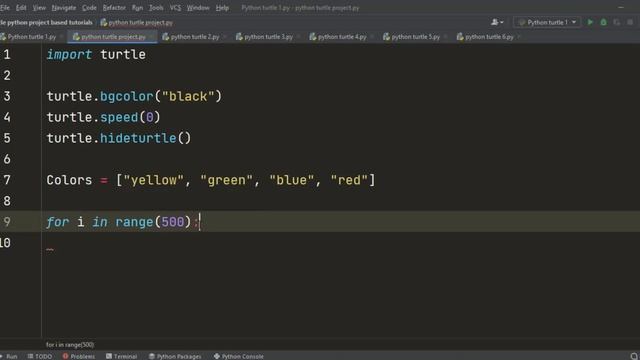Click python turtle project.py in breadcrumb bar
Image resolution: width=640 pixels, height=360 pixels.
136,22
